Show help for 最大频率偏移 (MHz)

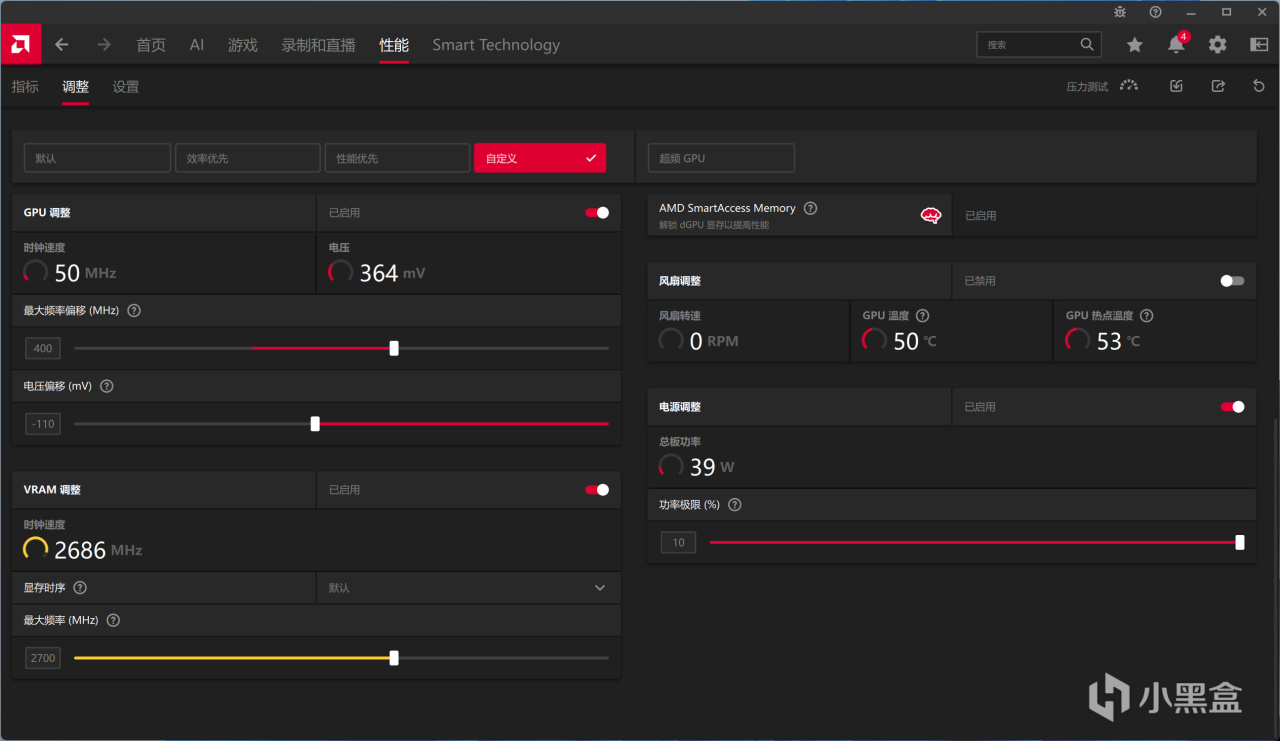134,310
